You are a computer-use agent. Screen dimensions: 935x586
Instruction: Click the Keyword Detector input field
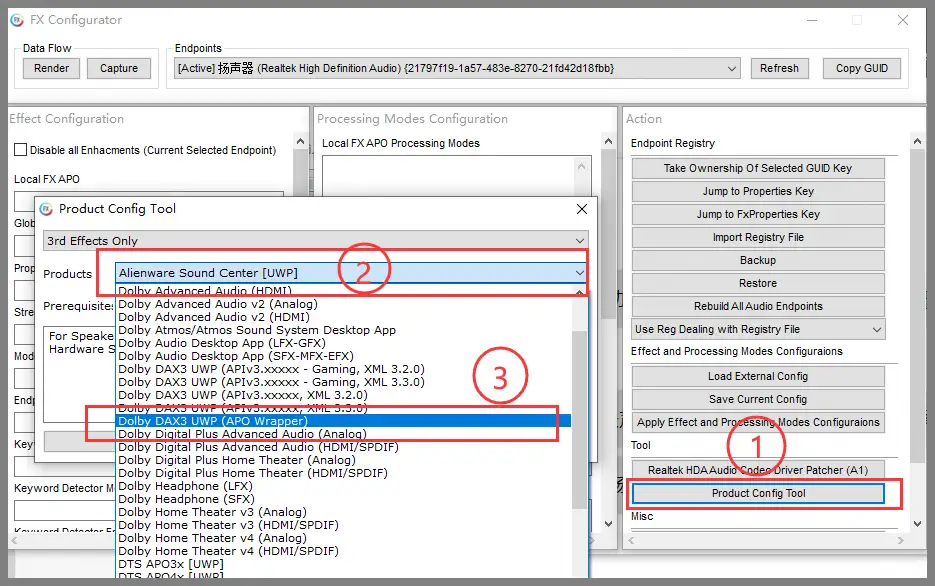point(64,510)
